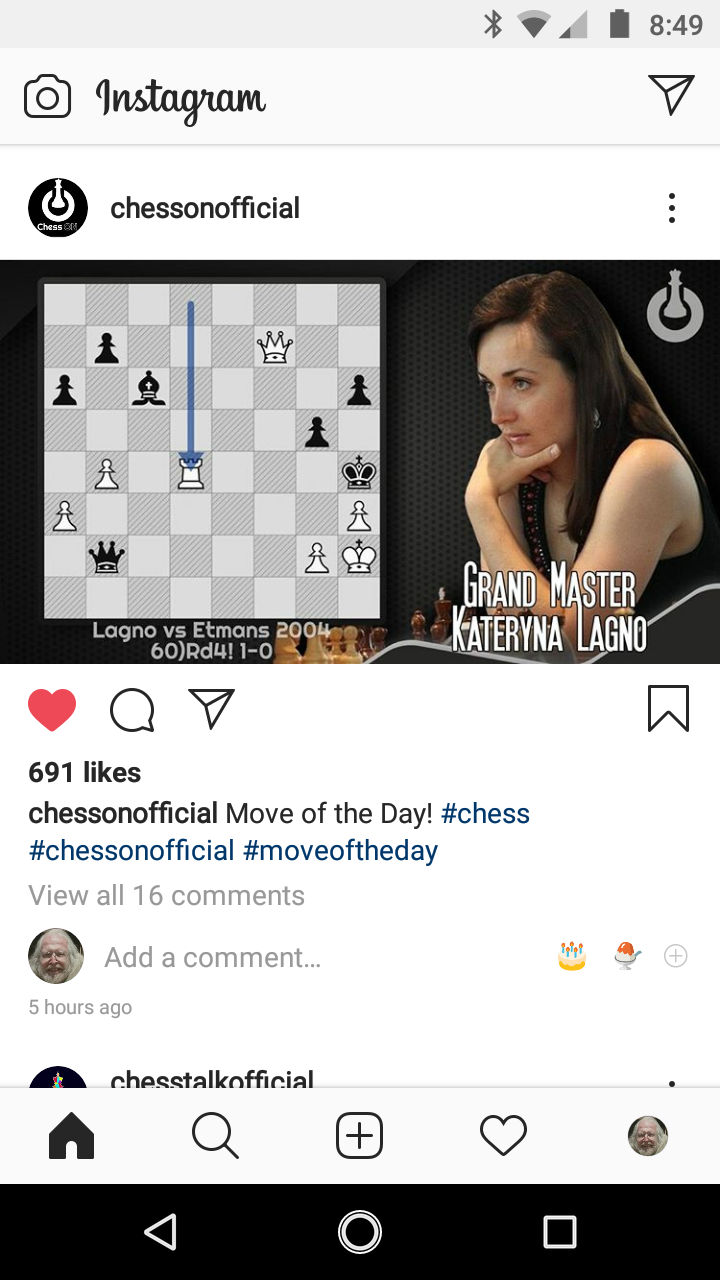Open the three-dot post options menu
The width and height of the screenshot is (720, 1280).
pyautogui.click(x=672, y=208)
